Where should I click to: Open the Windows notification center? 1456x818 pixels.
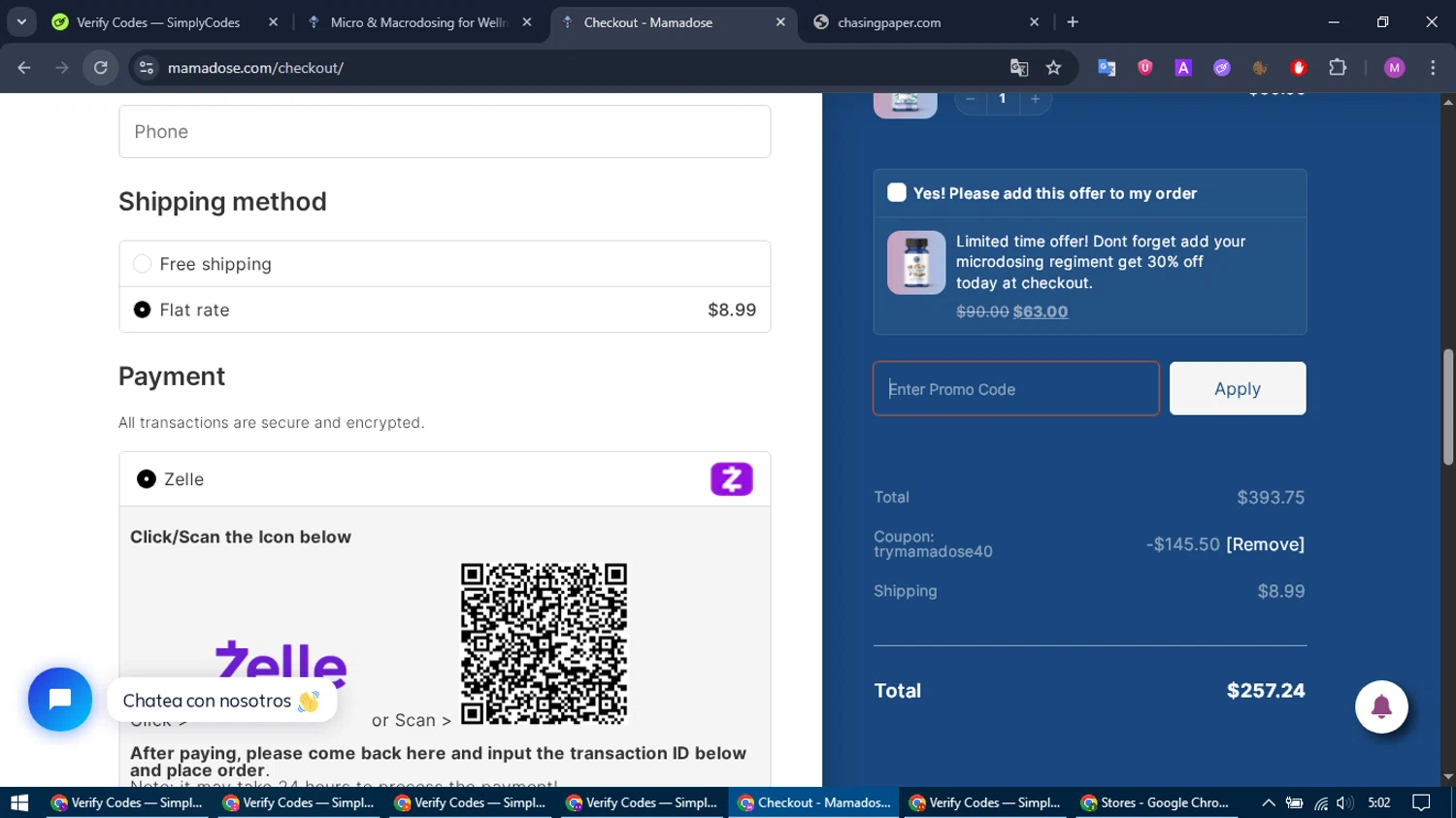point(1422,802)
